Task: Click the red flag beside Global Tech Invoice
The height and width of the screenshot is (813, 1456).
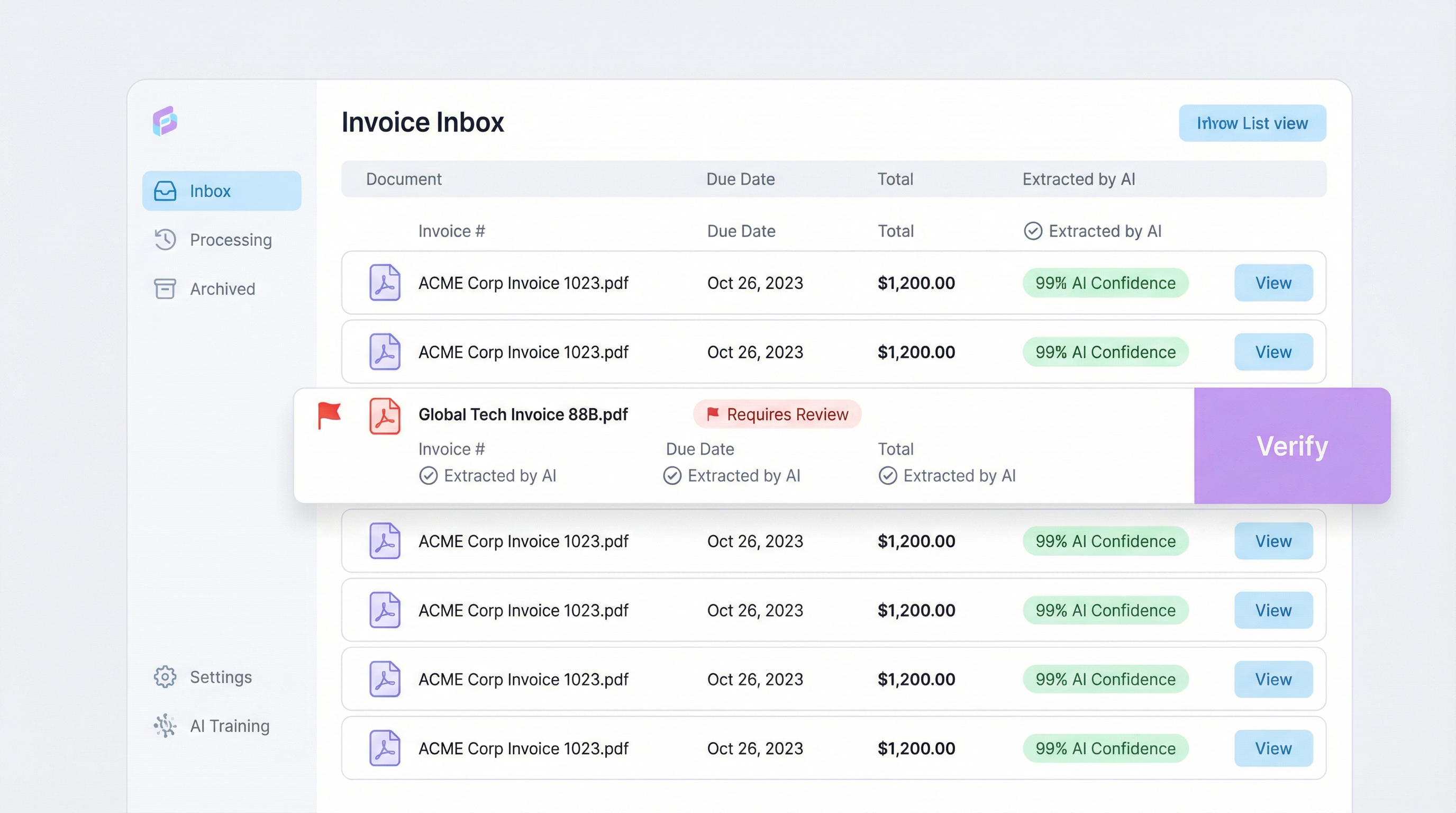Action: (x=330, y=414)
